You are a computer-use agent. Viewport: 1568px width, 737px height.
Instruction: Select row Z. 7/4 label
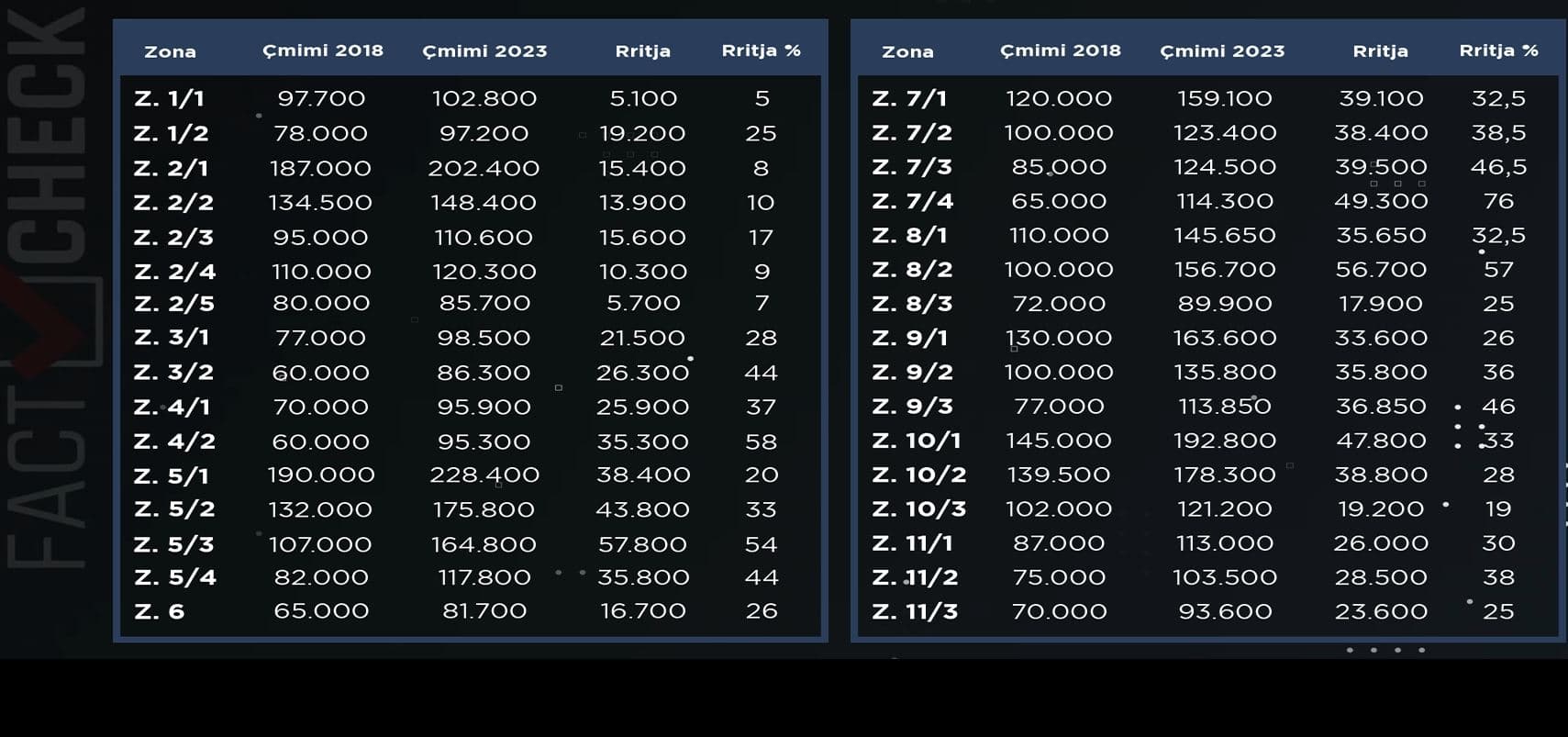(913, 201)
